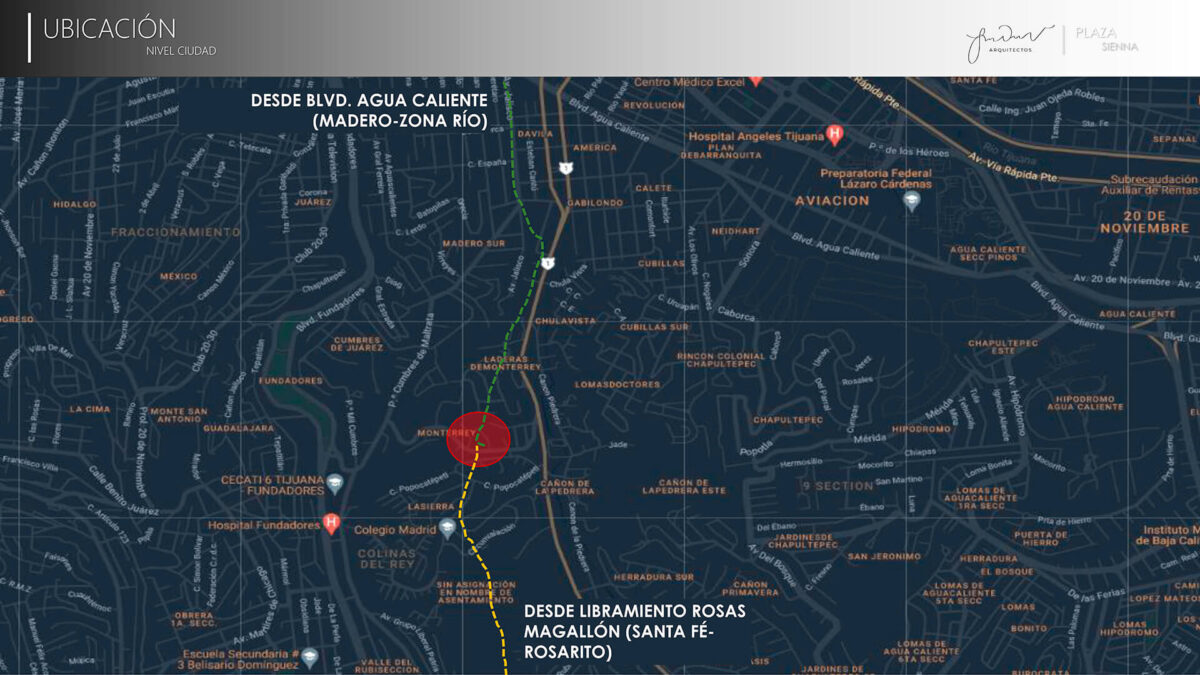Click the red circle site location marker
Image resolution: width=1200 pixels, height=675 pixels.
point(478,439)
